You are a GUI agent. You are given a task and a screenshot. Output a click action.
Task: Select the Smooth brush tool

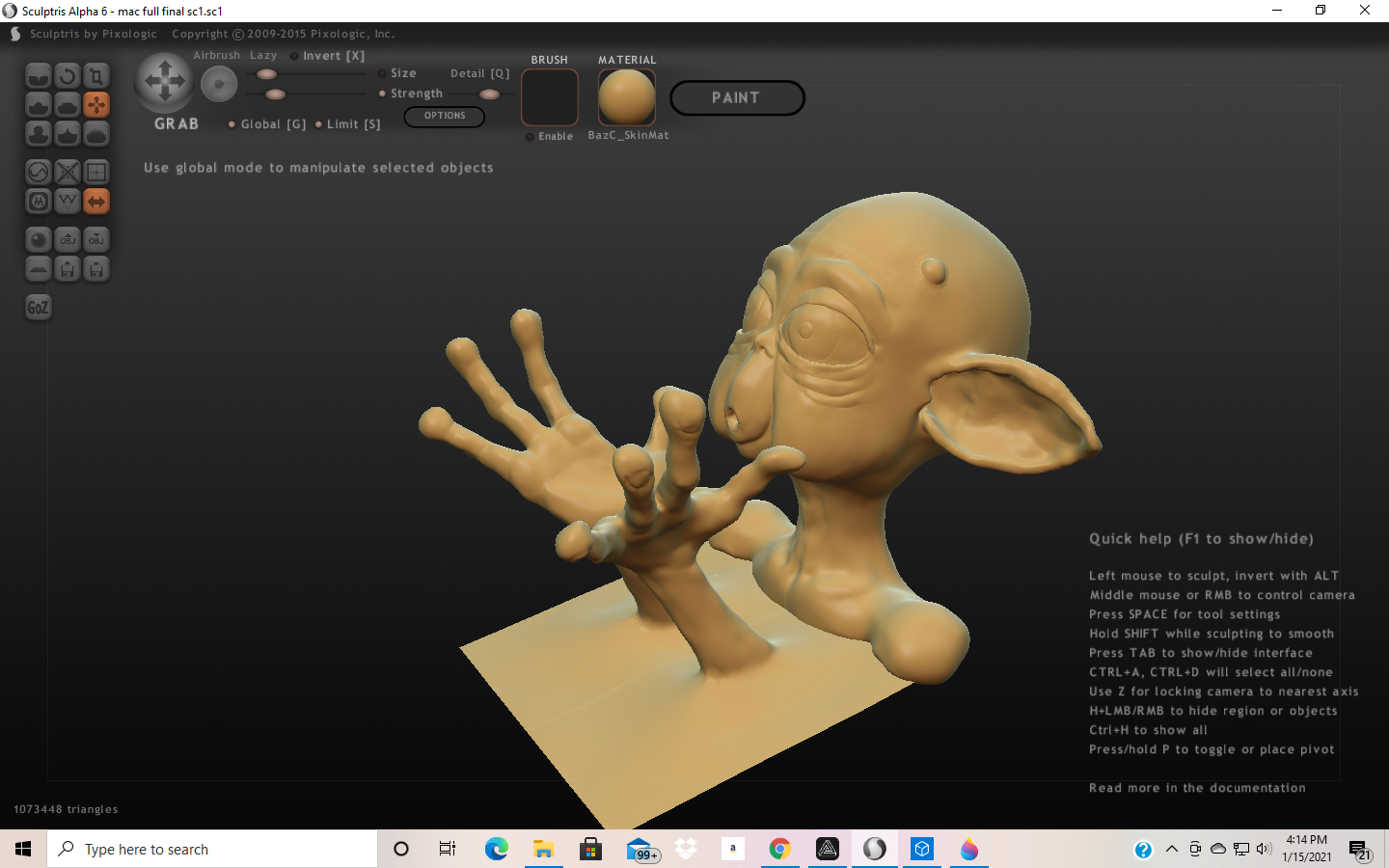pyautogui.click(x=96, y=134)
